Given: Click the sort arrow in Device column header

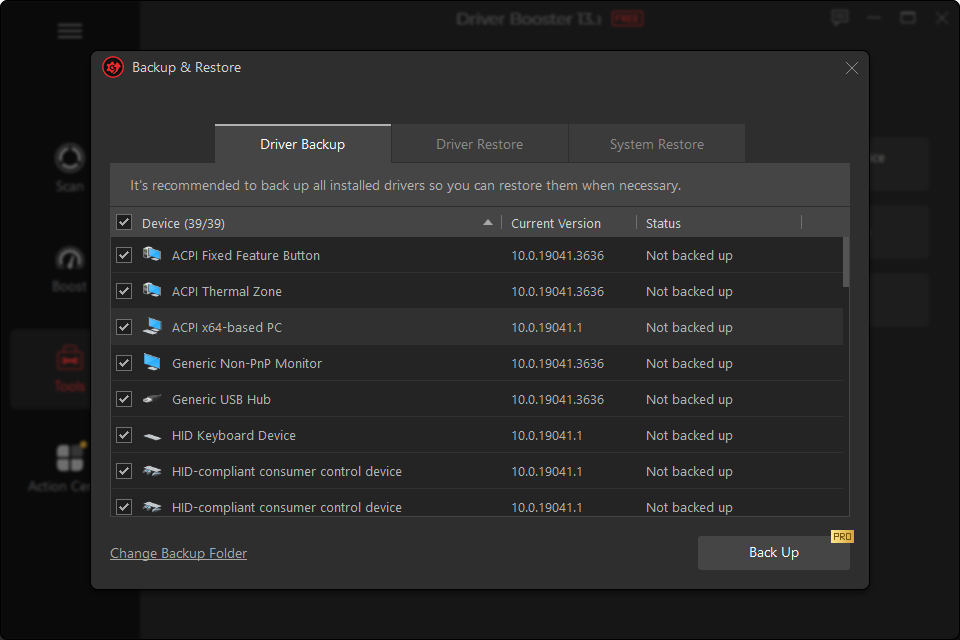Looking at the screenshot, I should coord(488,223).
